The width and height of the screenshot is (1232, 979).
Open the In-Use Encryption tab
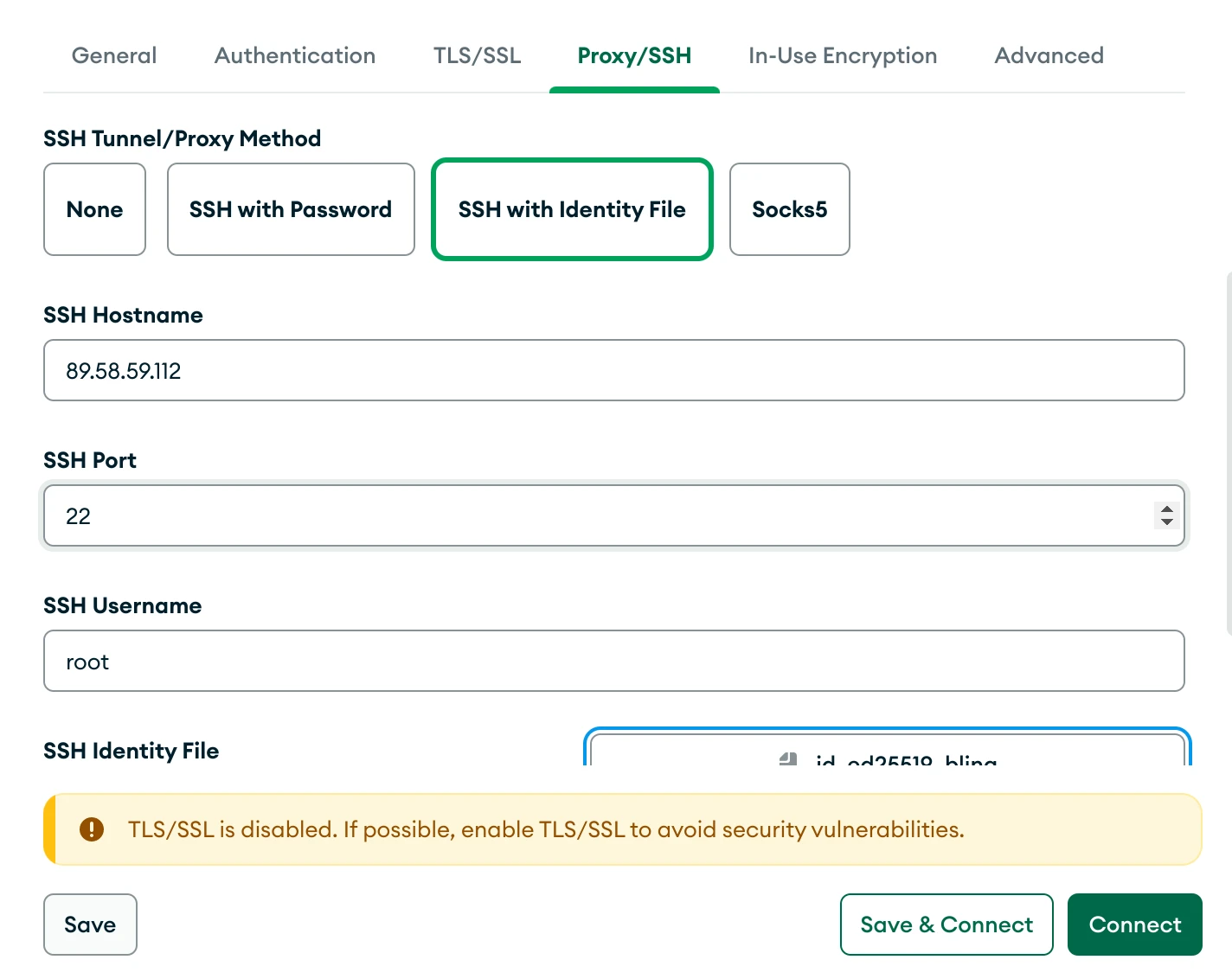tap(842, 55)
